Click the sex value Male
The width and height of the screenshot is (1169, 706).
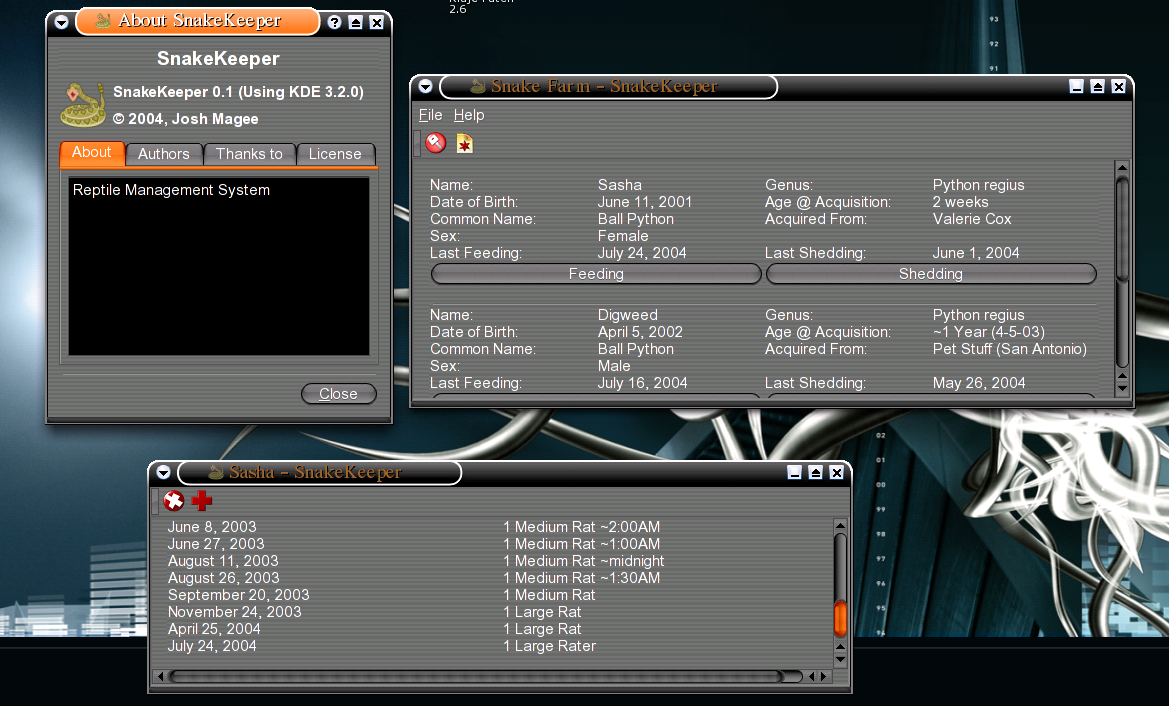[x=614, y=366]
